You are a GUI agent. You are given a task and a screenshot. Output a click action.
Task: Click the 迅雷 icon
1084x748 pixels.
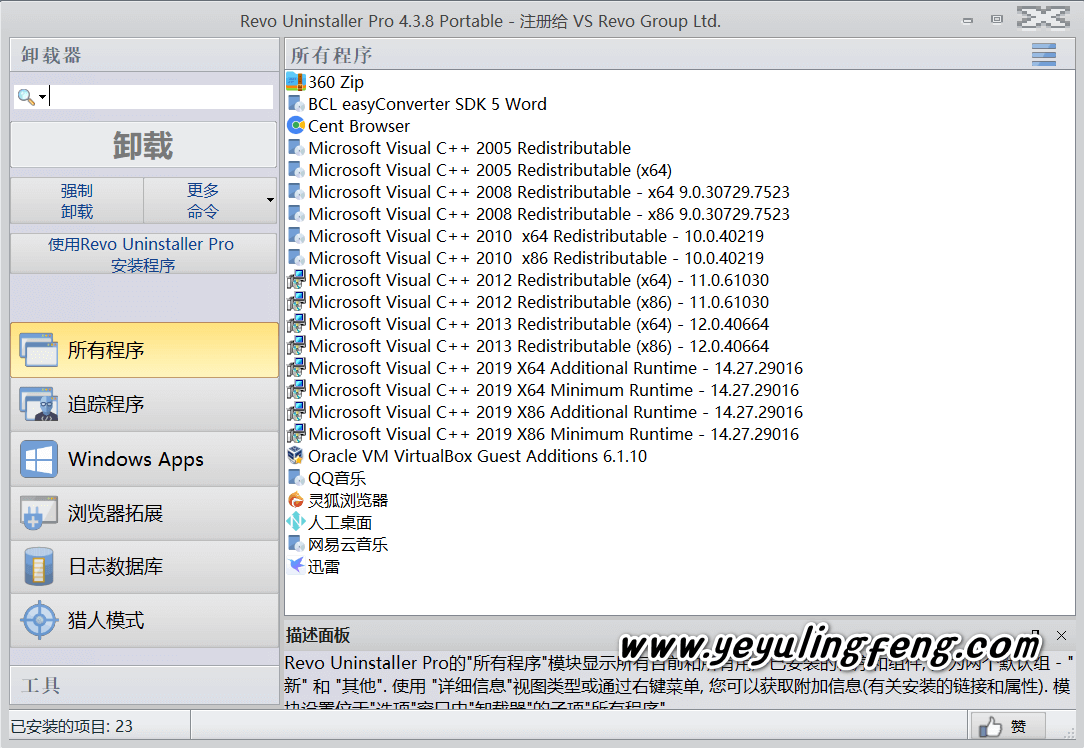[296, 565]
